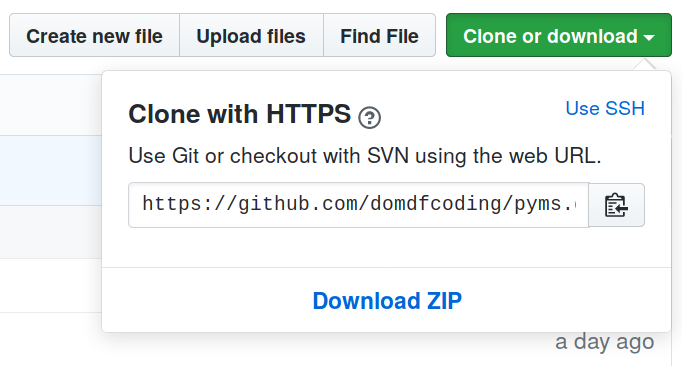682x366 pixels.
Task: Download the repository as ZIP
Action: click(x=387, y=301)
